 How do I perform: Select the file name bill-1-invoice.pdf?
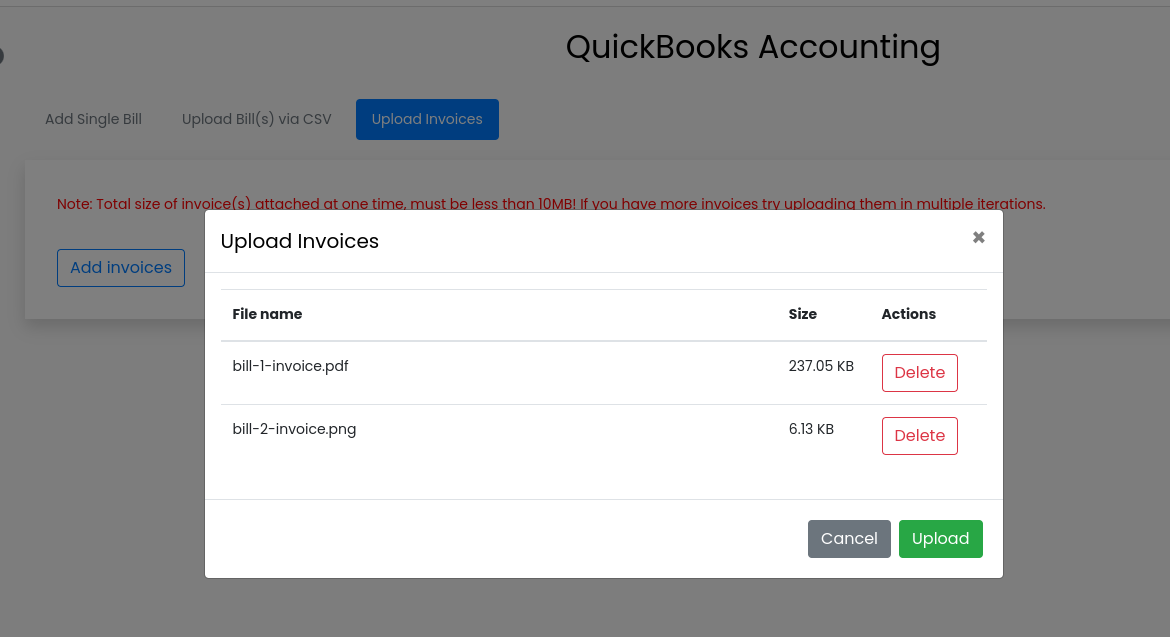290,365
